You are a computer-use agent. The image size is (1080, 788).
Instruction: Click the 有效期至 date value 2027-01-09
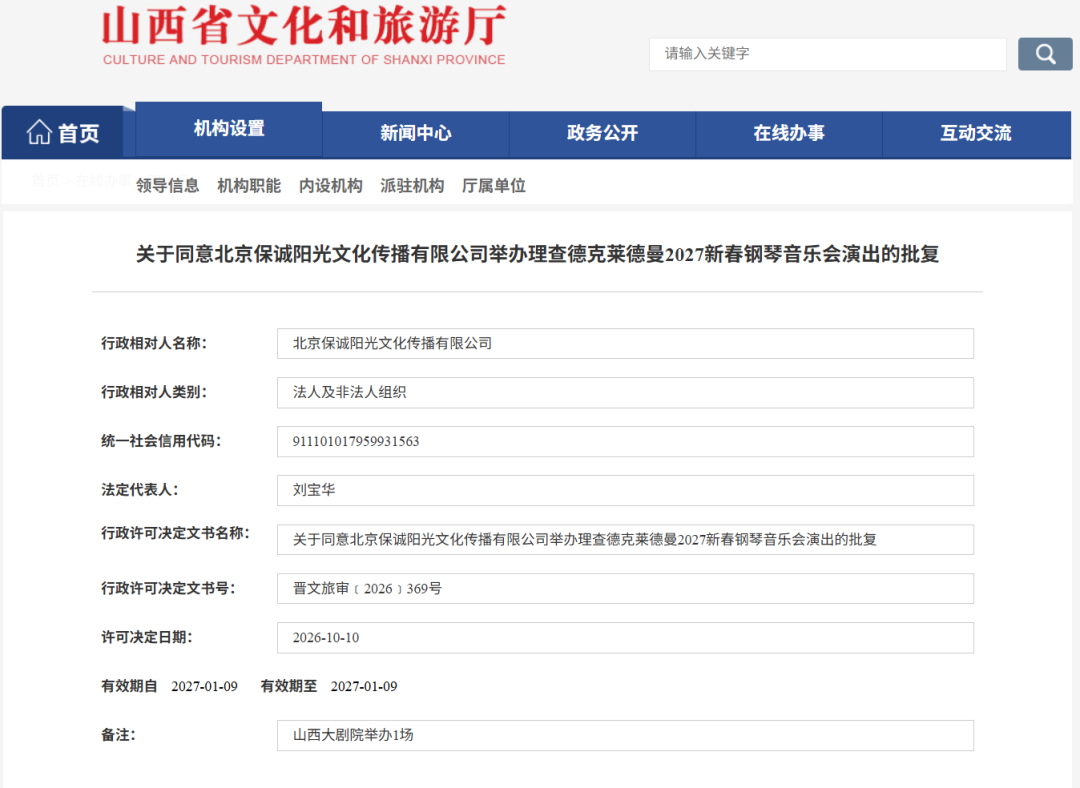364,687
